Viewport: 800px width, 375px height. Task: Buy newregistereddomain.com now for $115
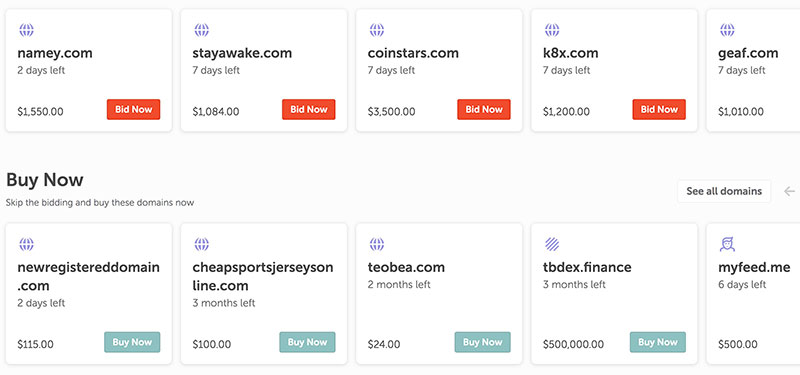[132, 342]
